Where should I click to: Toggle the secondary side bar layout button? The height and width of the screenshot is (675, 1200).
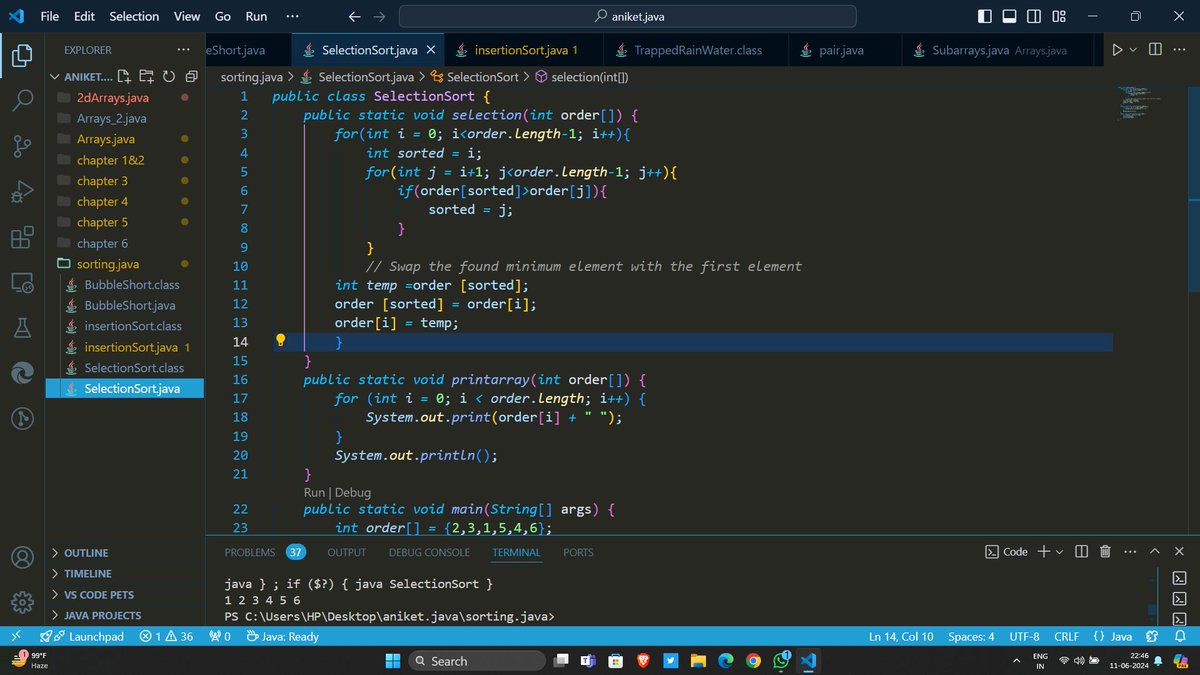tap(1034, 16)
